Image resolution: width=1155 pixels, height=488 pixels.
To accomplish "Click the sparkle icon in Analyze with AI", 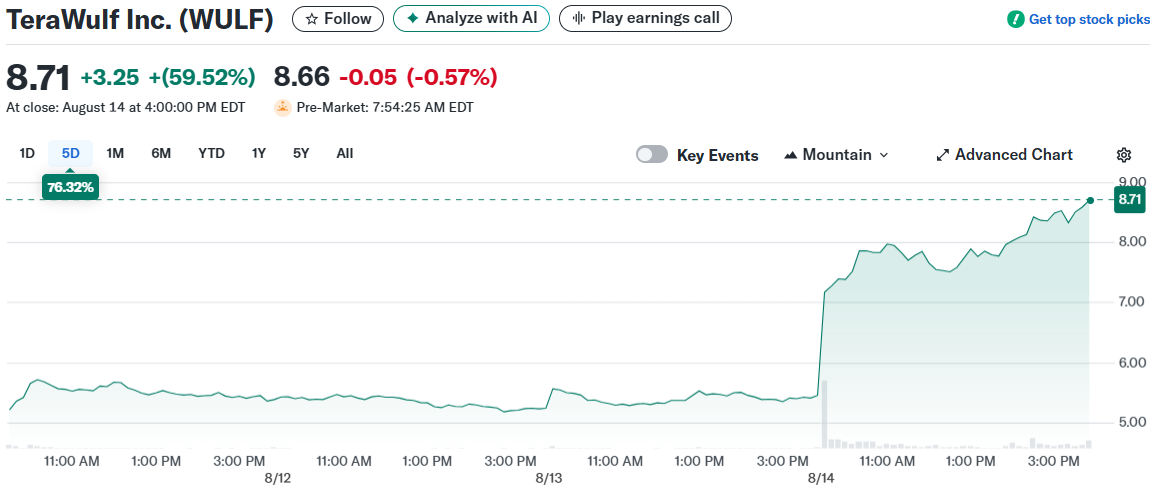I will click(x=412, y=18).
